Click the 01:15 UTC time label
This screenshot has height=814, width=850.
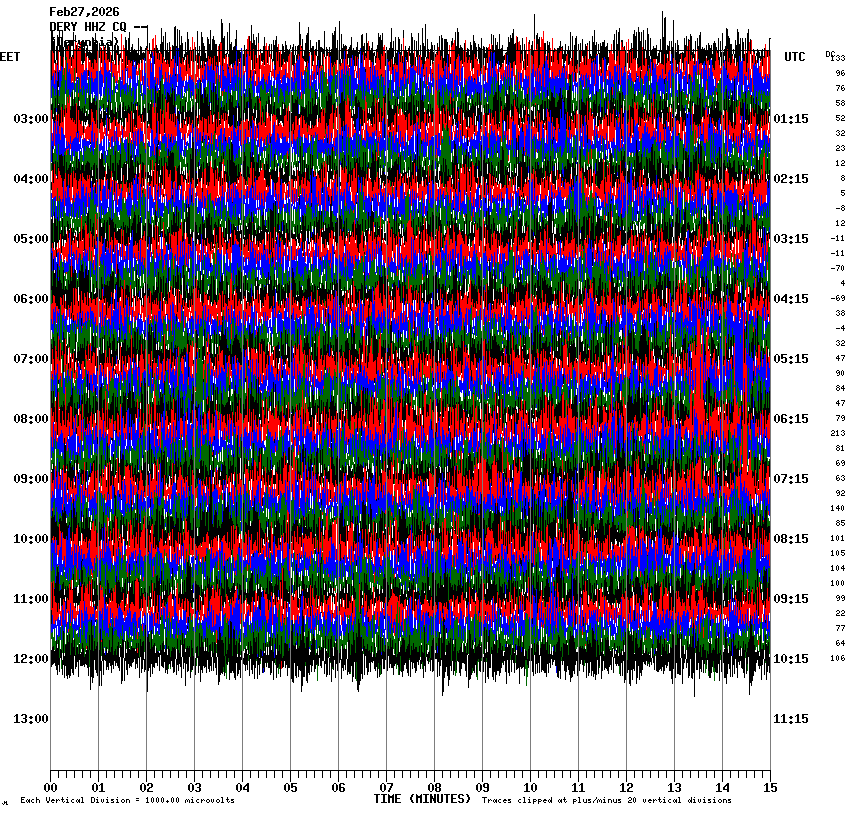coord(791,119)
